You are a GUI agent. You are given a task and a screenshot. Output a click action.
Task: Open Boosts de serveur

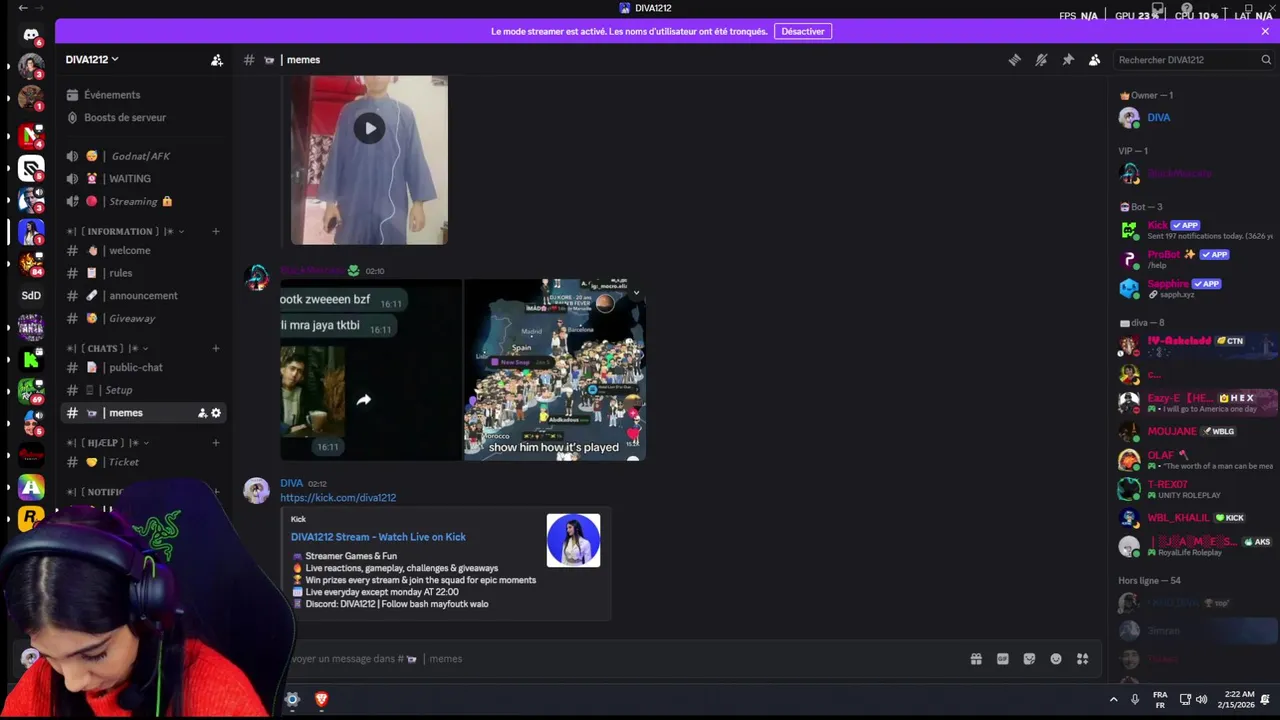144,118
